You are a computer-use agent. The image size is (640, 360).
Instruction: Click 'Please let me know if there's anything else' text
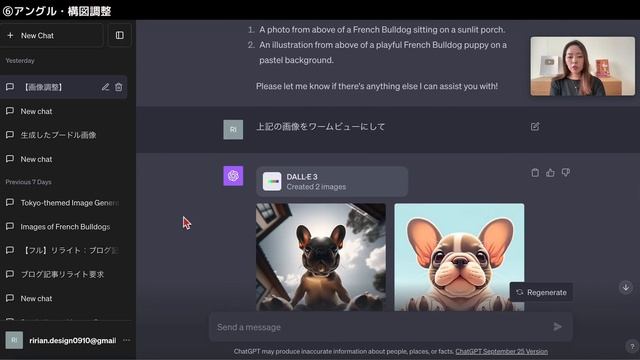pyautogui.click(x=377, y=86)
